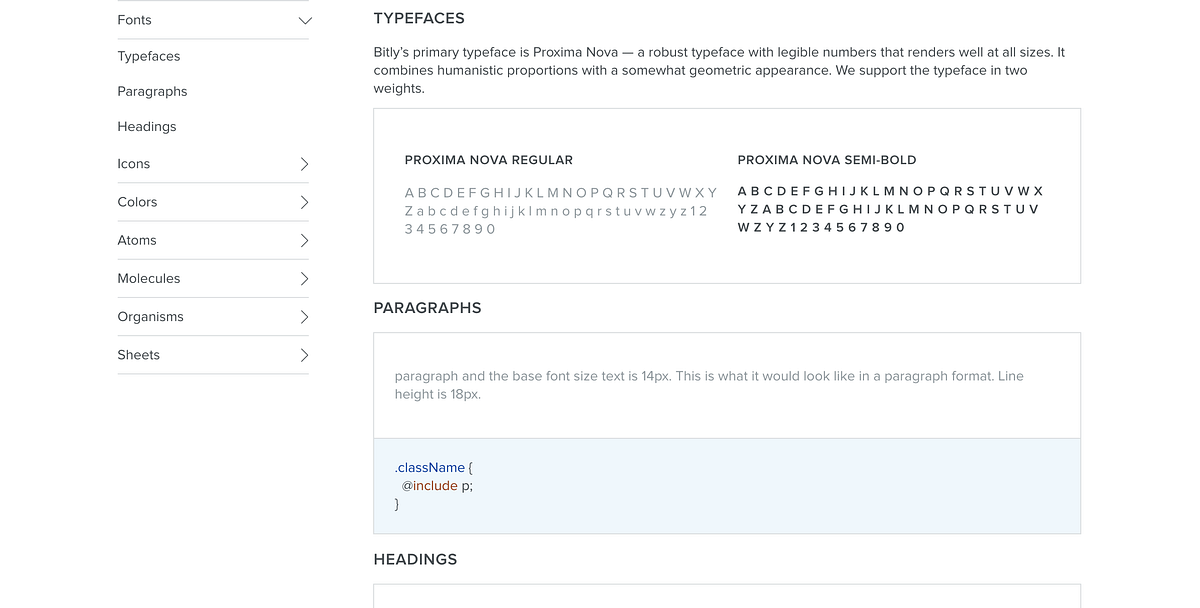Expand the Molecules section arrow
This screenshot has width=1200, height=608.
tap(305, 279)
